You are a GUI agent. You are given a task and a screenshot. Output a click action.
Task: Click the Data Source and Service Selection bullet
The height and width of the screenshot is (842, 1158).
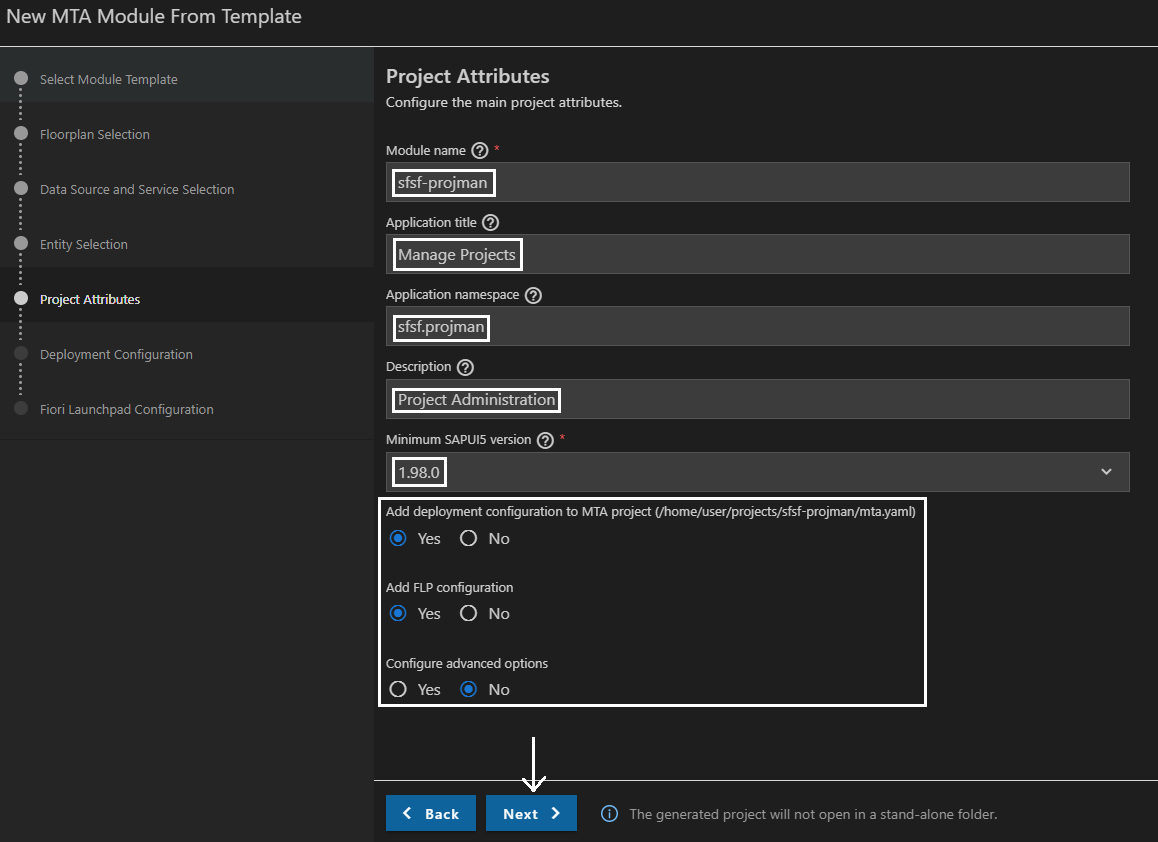21,188
